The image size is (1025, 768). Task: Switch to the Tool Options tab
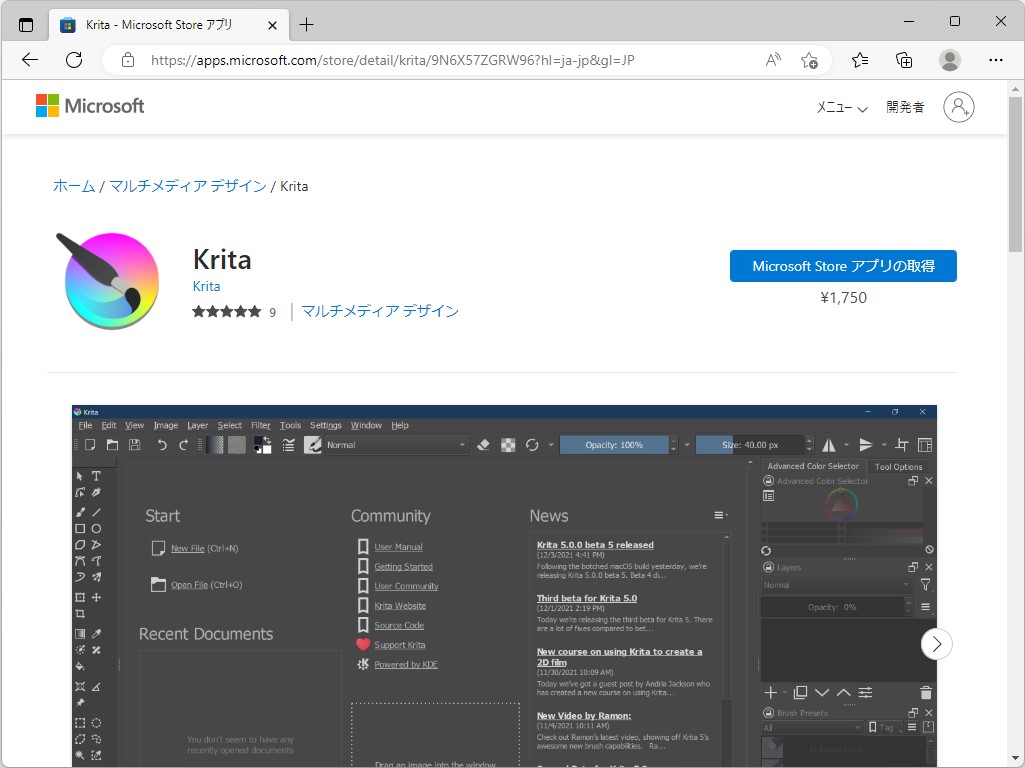[899, 466]
